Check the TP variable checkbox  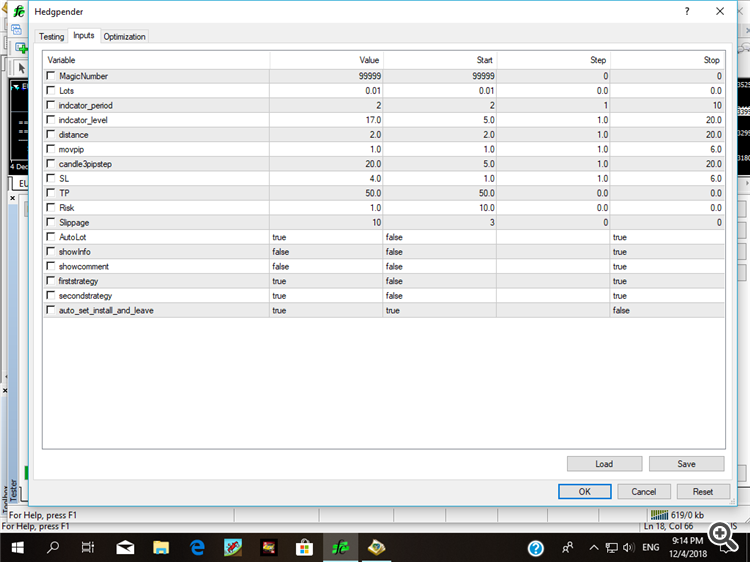click(51, 193)
